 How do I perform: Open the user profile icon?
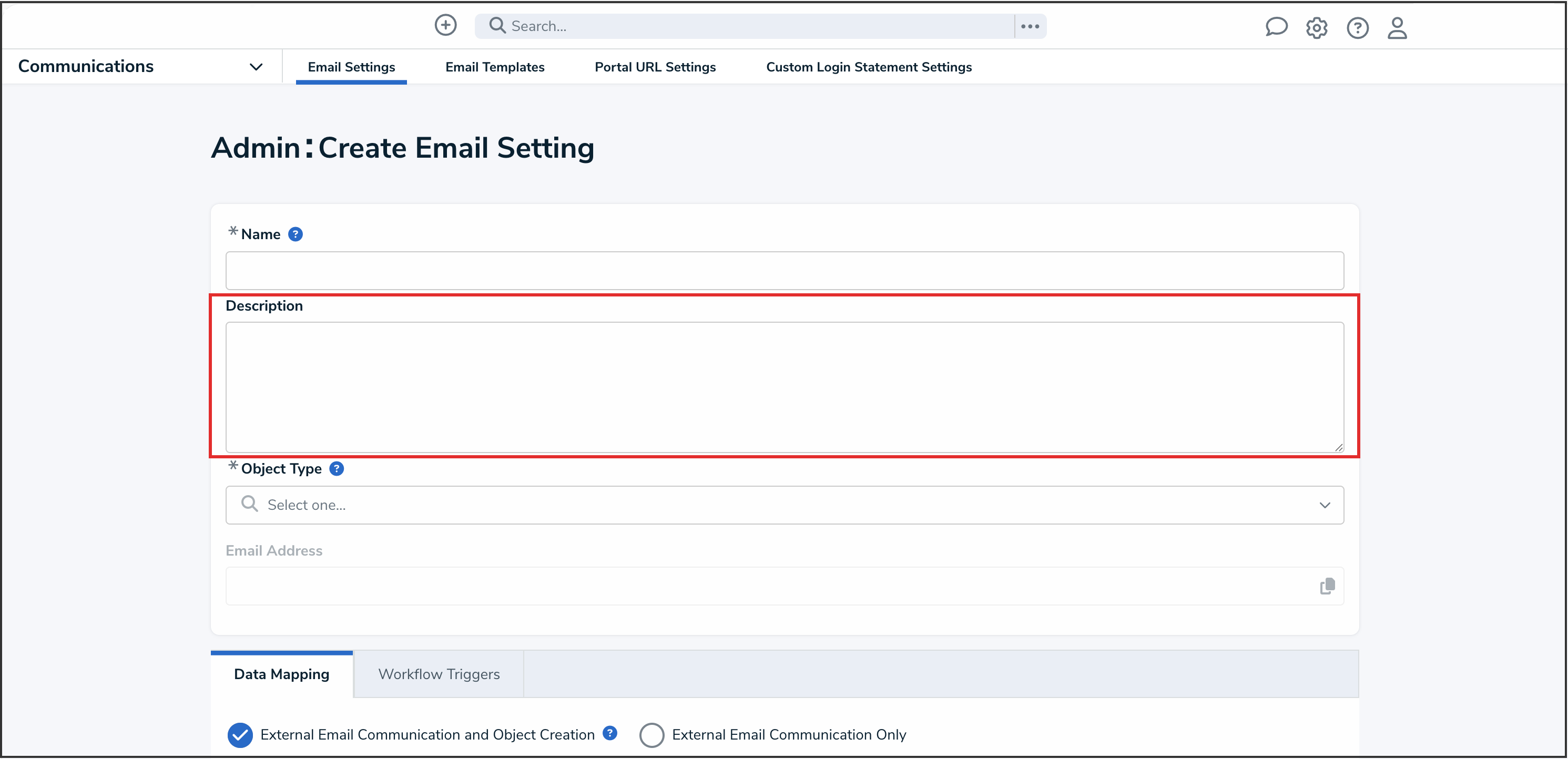point(1397,27)
